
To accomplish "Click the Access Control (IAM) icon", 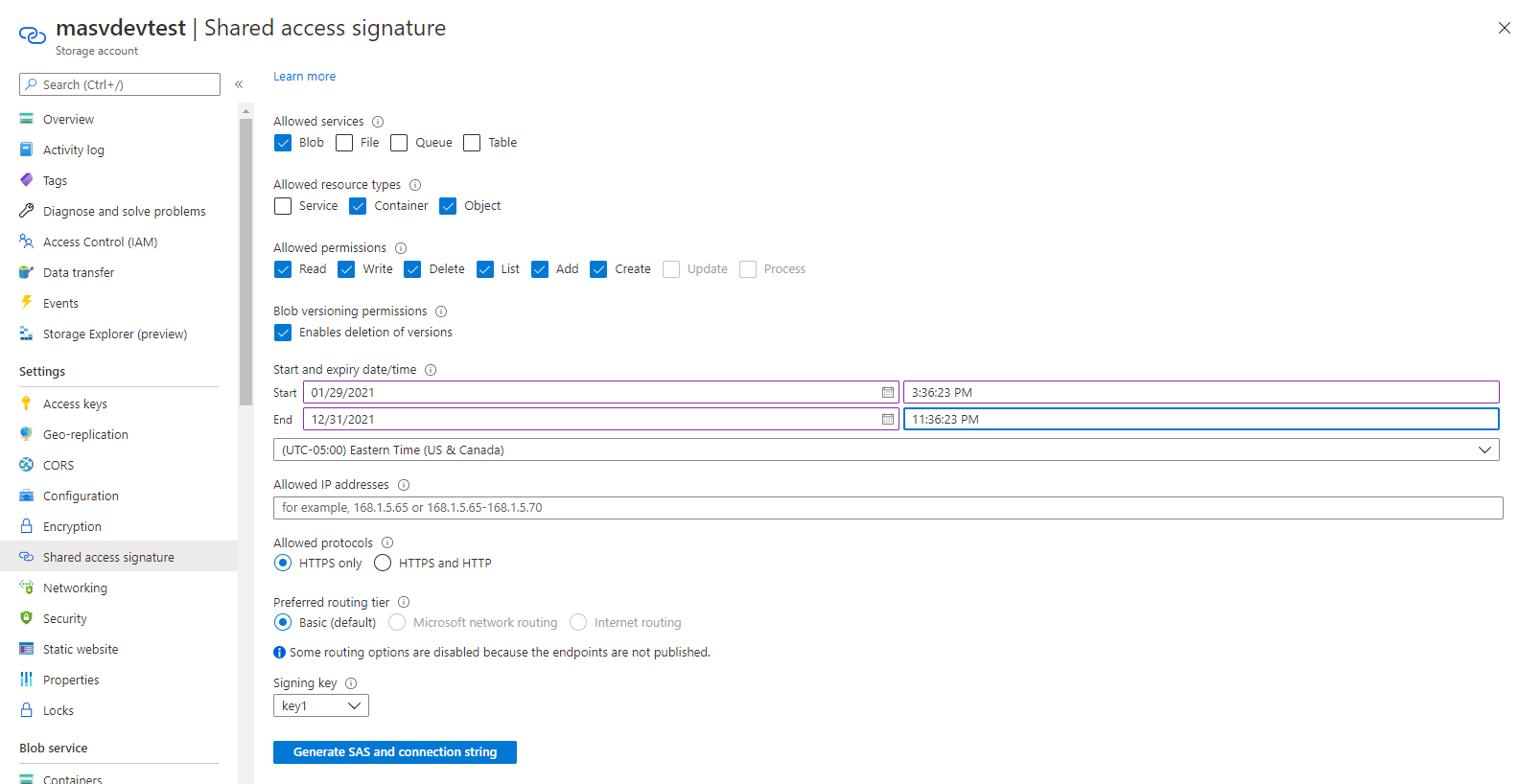I will pyautogui.click(x=27, y=242).
